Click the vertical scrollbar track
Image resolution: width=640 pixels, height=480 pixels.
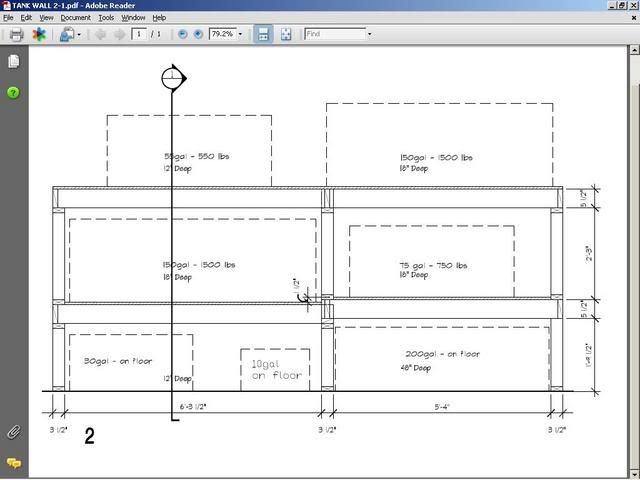[635, 261]
